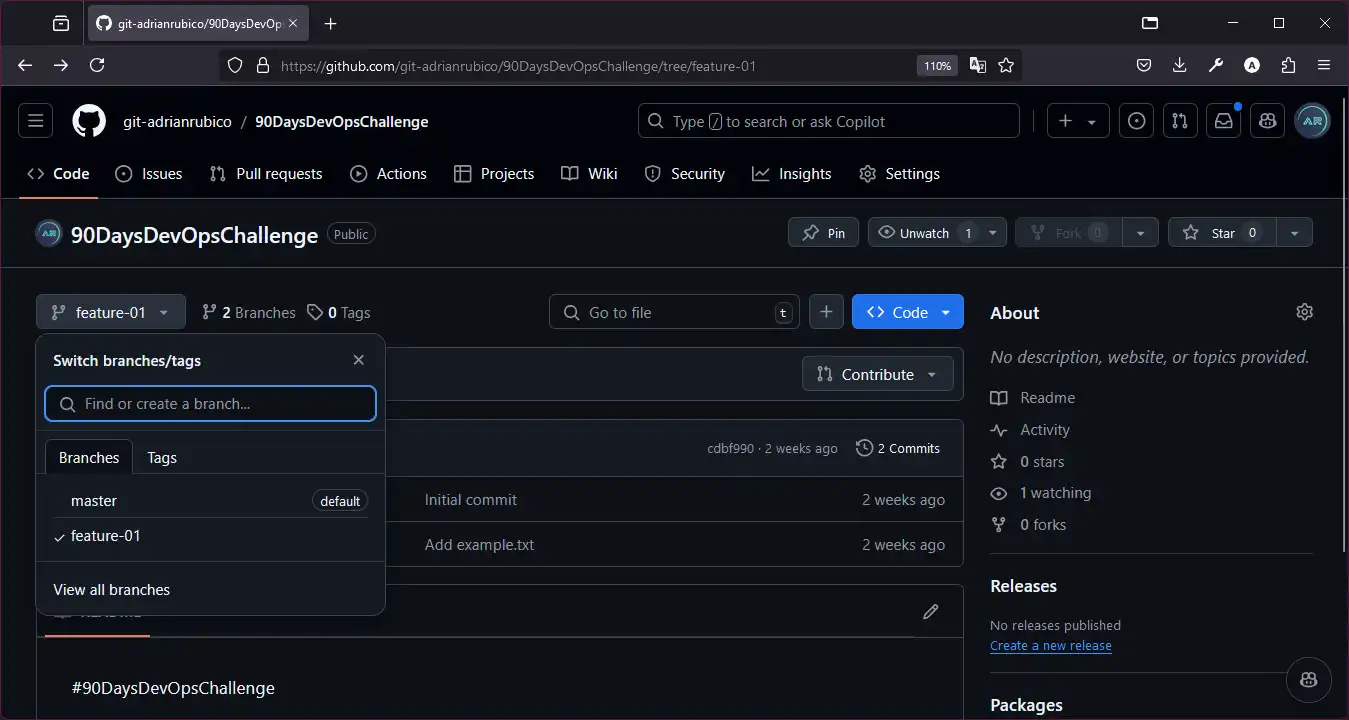Image resolution: width=1349 pixels, height=720 pixels.
Task: Select the Branches tab in branch popup
Action: coord(89,457)
